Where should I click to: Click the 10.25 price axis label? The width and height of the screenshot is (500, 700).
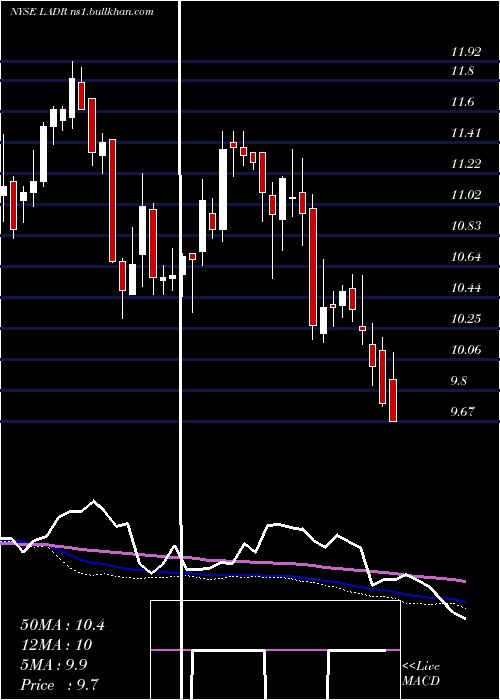pos(466,318)
